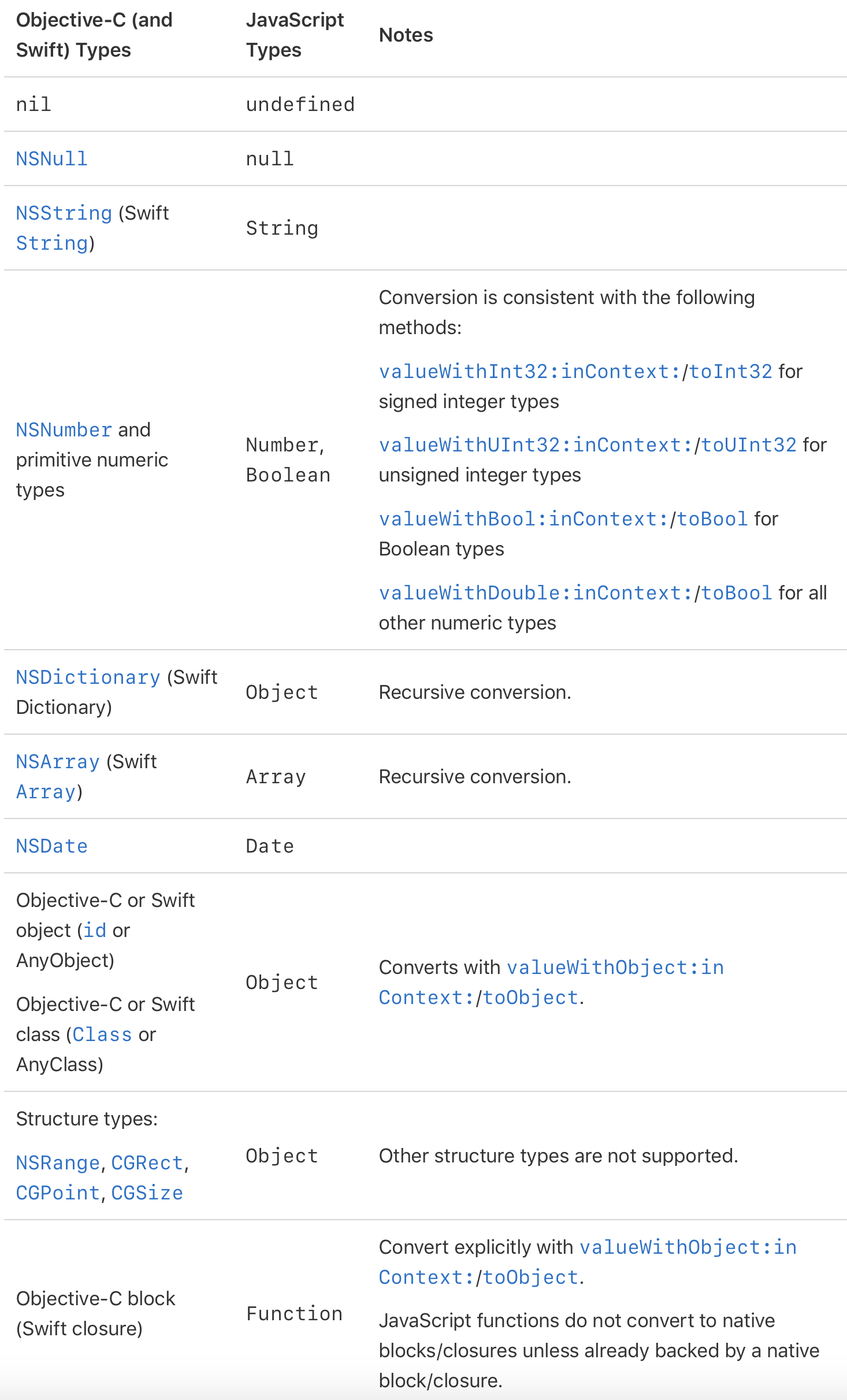Open the toUInt32 method link
The height and width of the screenshot is (1400, 847).
749,445
